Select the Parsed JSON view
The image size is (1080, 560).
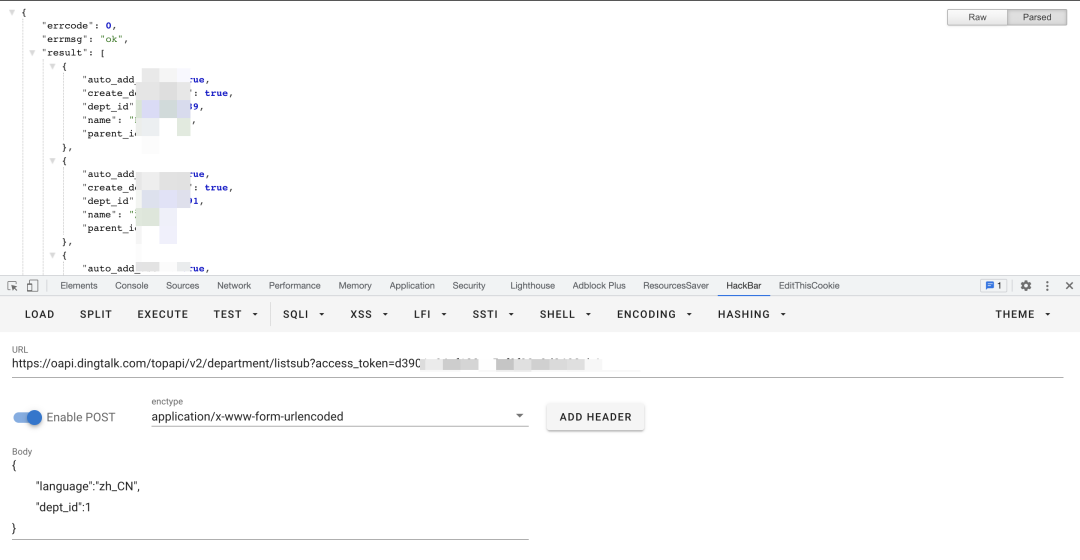tap(1037, 17)
